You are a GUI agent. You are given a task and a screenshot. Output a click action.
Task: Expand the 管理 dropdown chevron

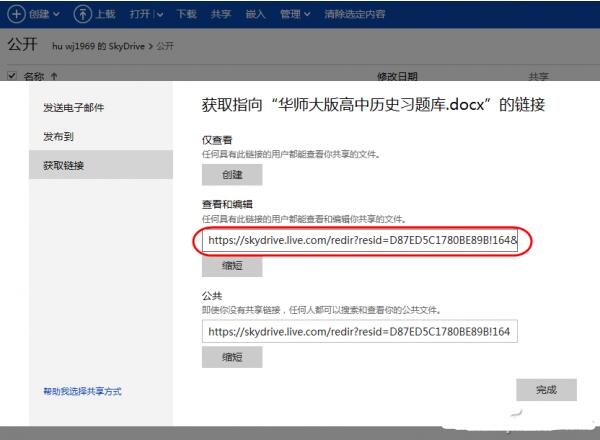click(x=307, y=15)
